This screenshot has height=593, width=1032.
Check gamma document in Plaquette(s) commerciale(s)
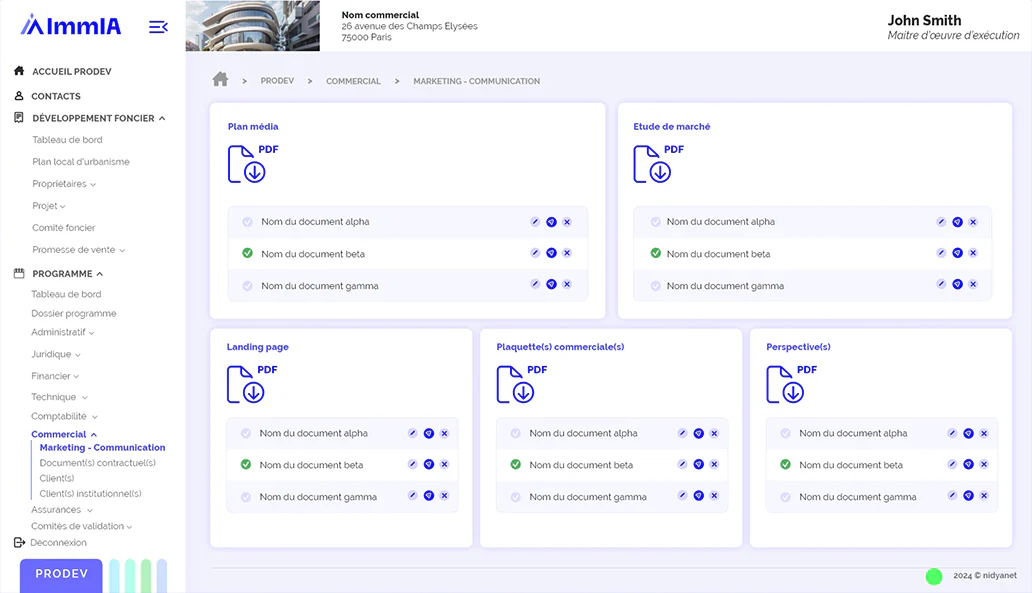(515, 497)
